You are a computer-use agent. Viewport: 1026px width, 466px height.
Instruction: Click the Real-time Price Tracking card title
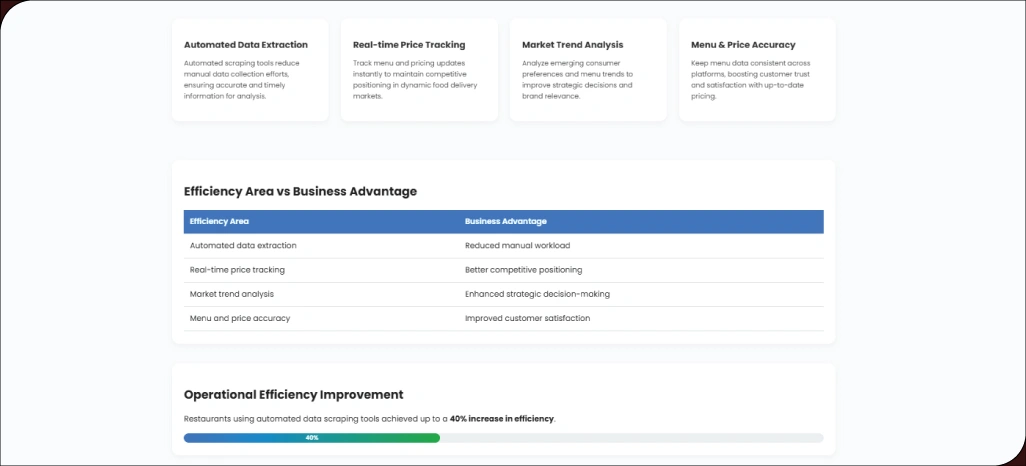coord(409,45)
